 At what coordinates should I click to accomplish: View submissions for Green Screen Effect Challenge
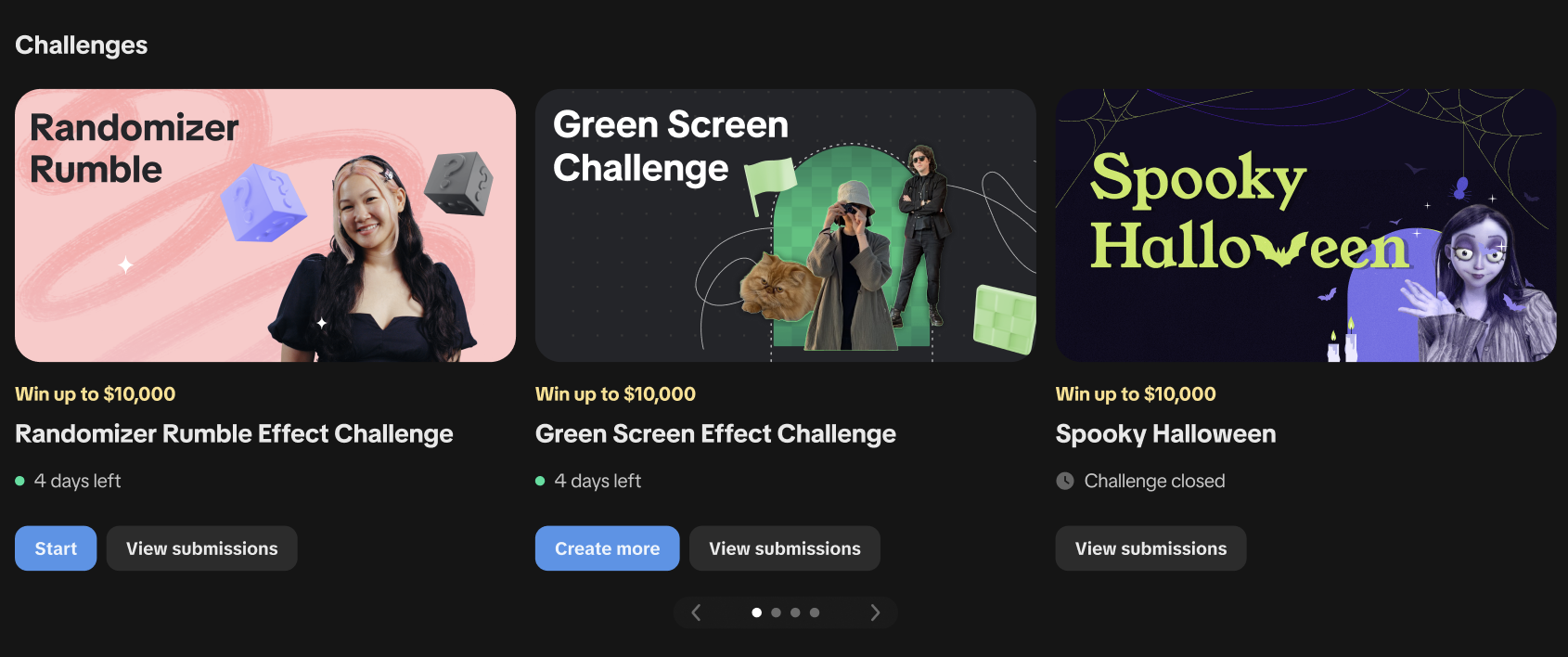coord(785,548)
